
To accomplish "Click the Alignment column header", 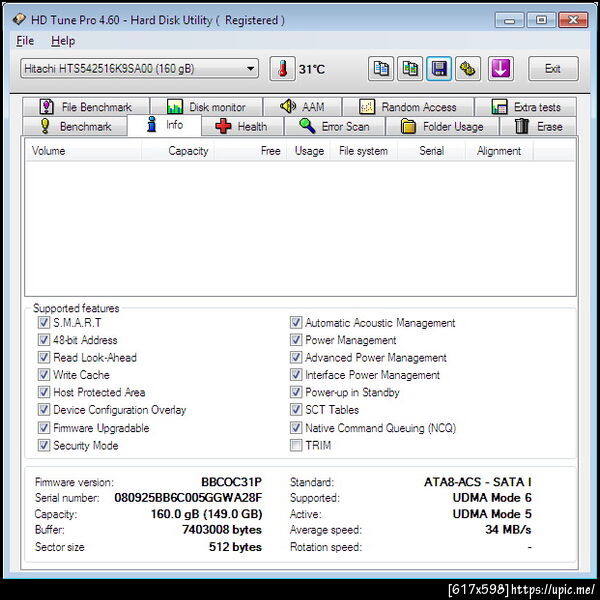I will (x=499, y=151).
